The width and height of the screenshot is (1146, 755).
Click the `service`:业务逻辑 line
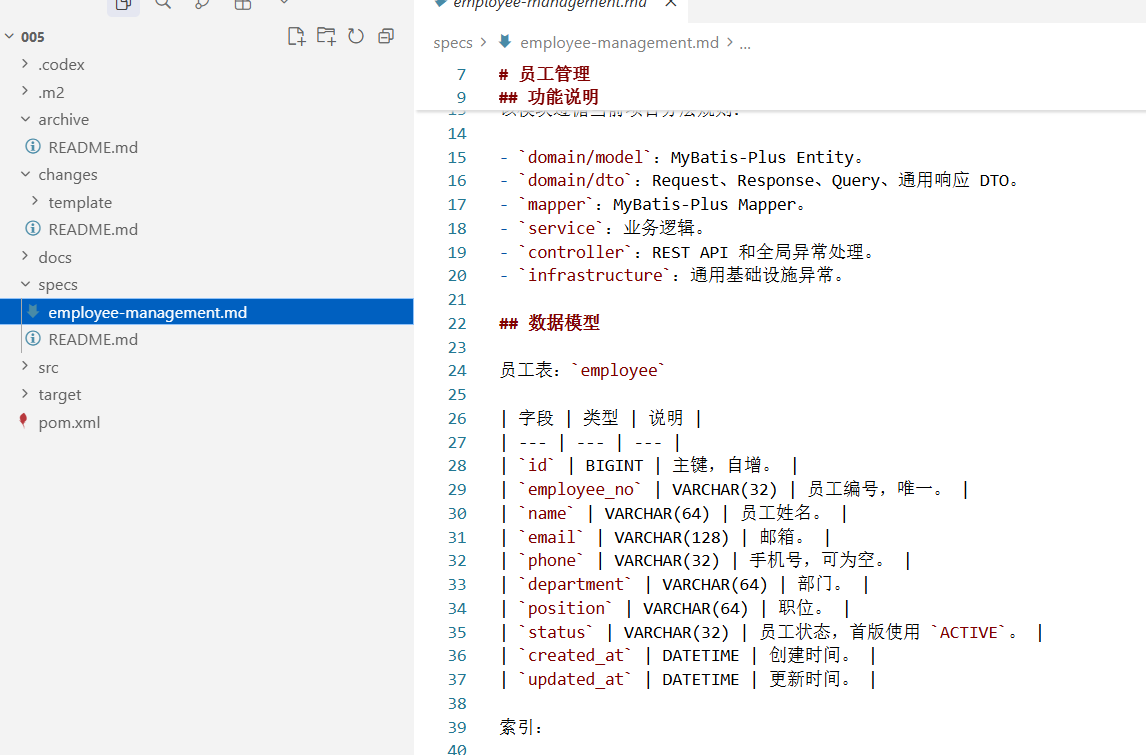[x=603, y=228]
